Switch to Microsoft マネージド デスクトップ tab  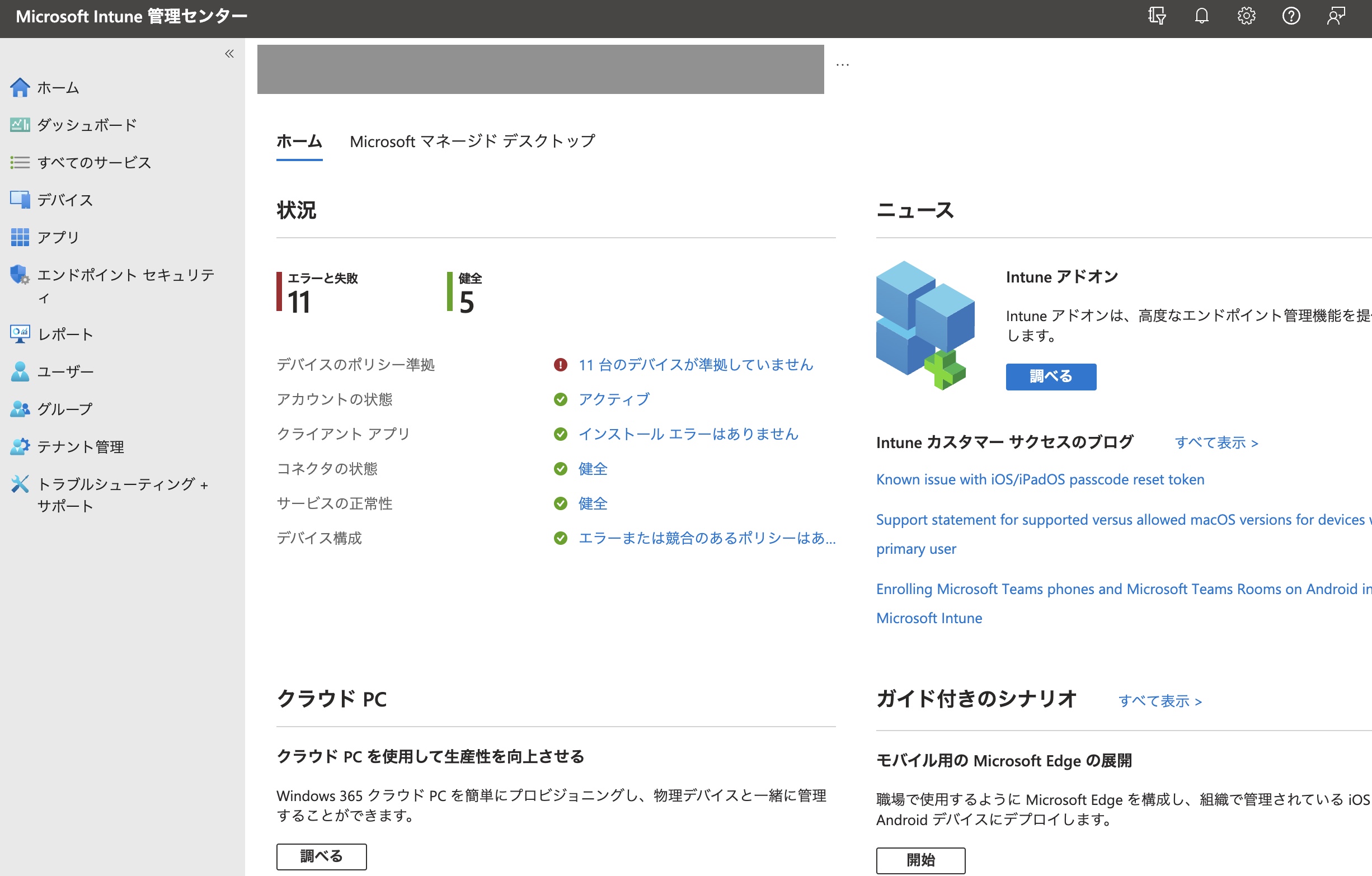click(472, 142)
